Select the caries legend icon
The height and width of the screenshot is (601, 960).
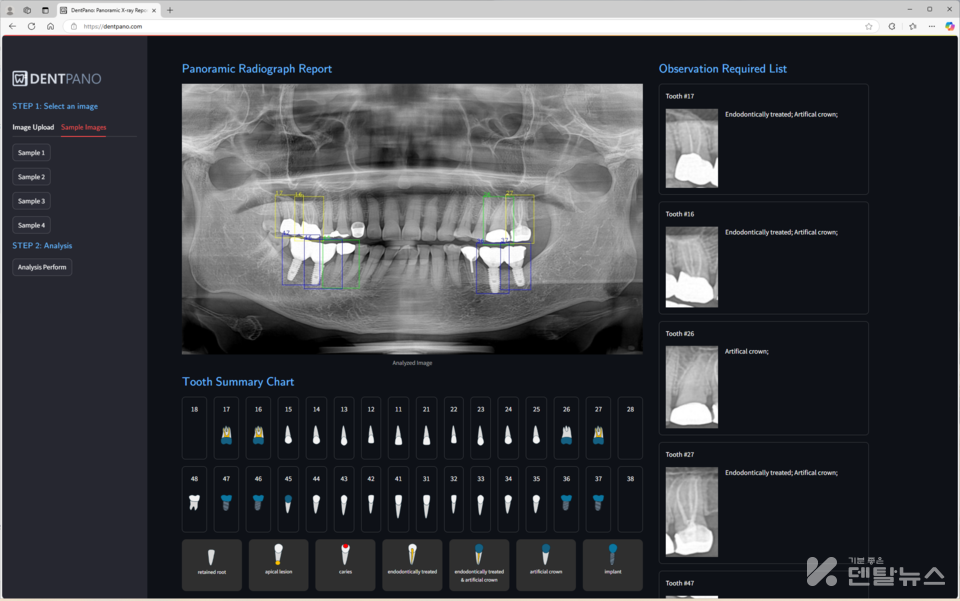(x=345, y=553)
